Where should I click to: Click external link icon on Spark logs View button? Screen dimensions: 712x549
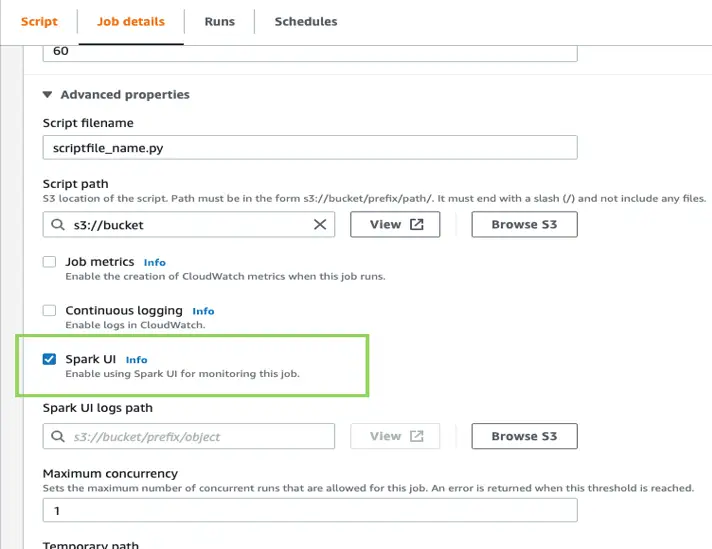(x=416, y=436)
